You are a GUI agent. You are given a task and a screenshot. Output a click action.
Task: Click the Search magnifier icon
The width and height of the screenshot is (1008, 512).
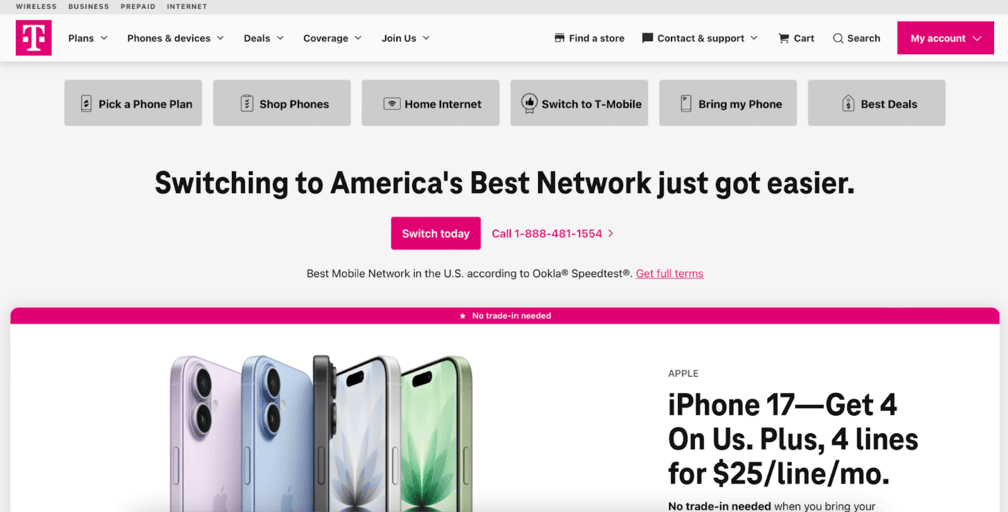coord(838,39)
